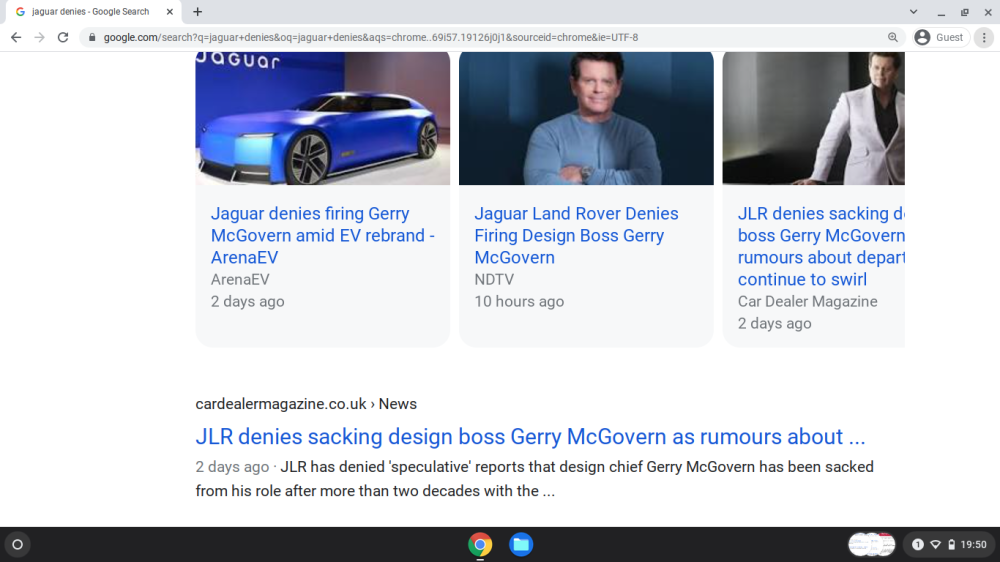Open NDTV article on Jaguar Land Rover Denies
1000x562 pixels.
pos(577,235)
